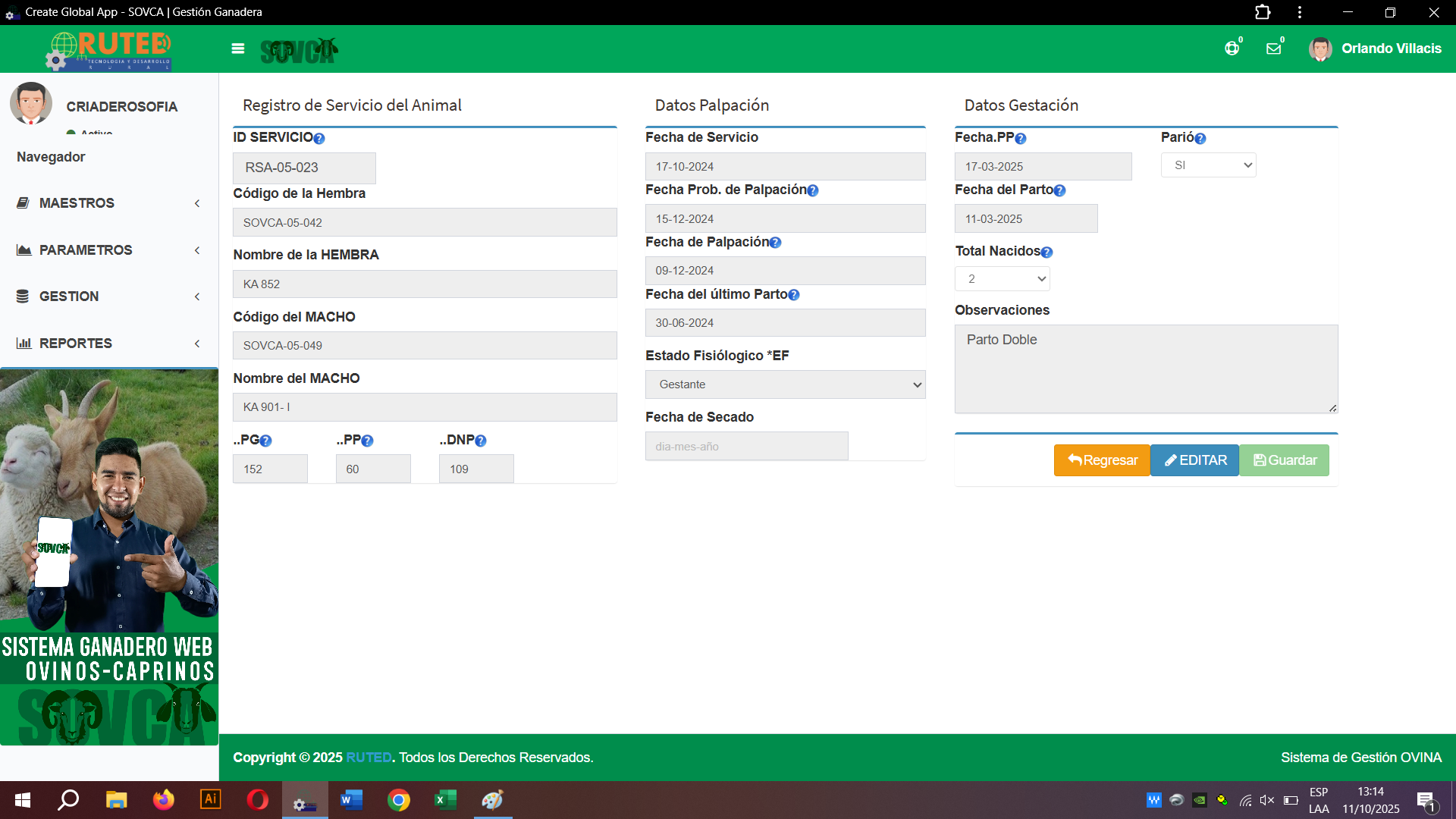Click the RUTED link in footer
This screenshot has width=1456, height=819.
(x=369, y=758)
